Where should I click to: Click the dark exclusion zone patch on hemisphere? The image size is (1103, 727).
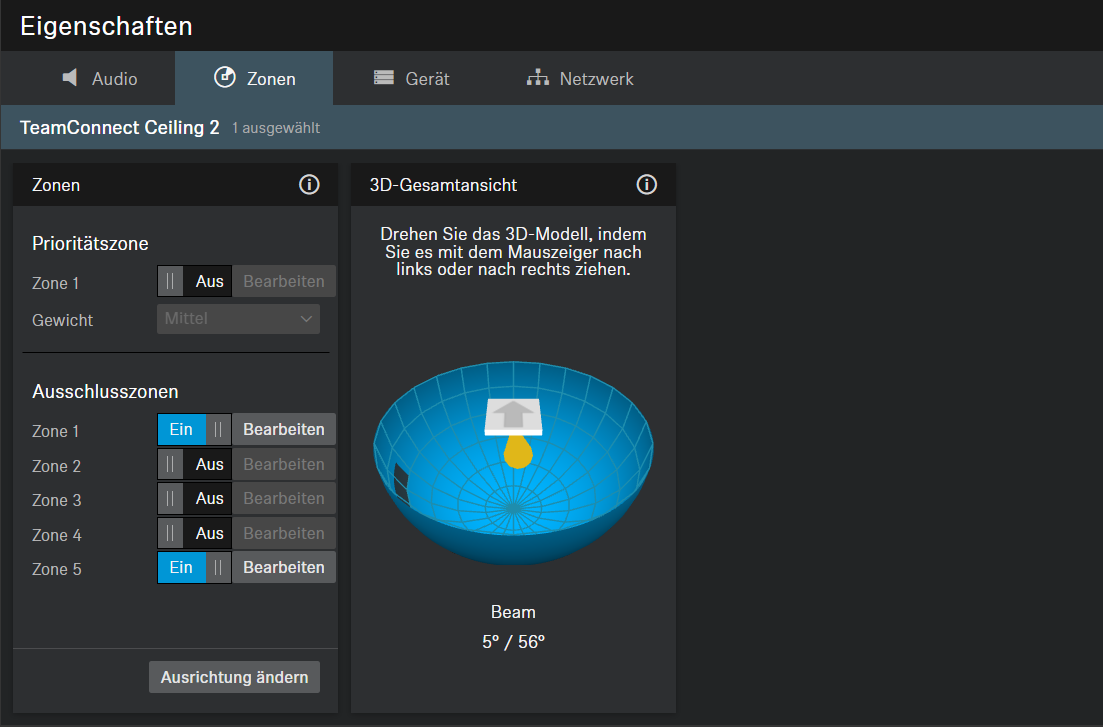402,483
